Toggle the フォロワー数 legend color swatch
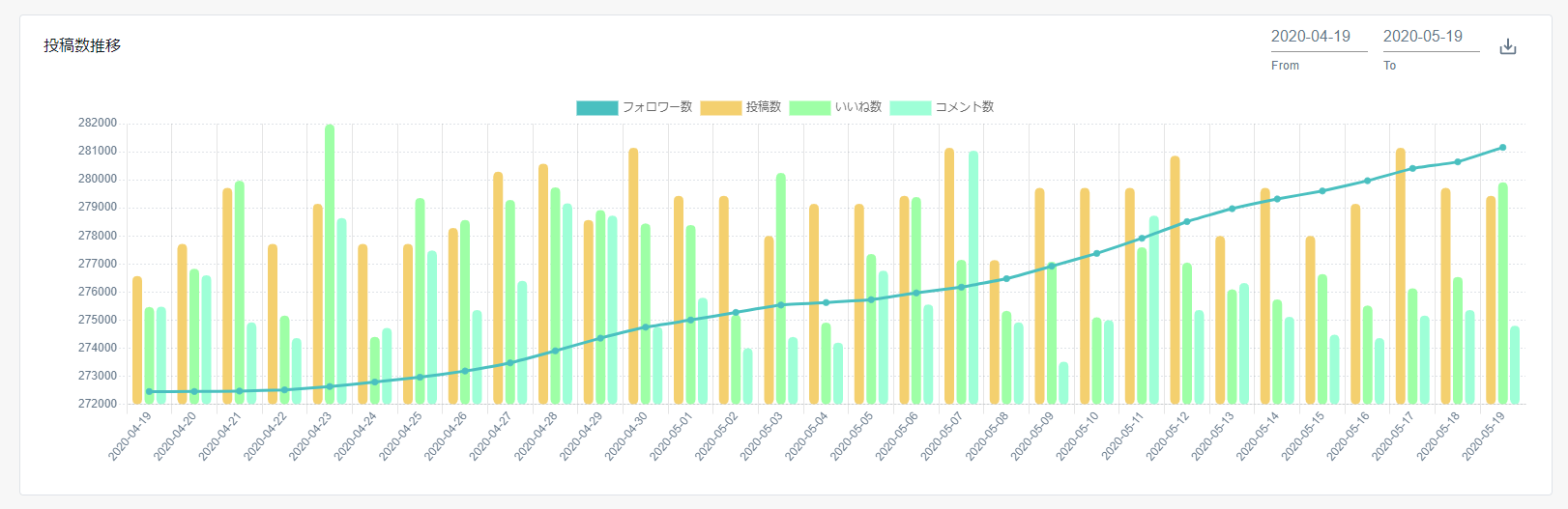 (x=596, y=107)
